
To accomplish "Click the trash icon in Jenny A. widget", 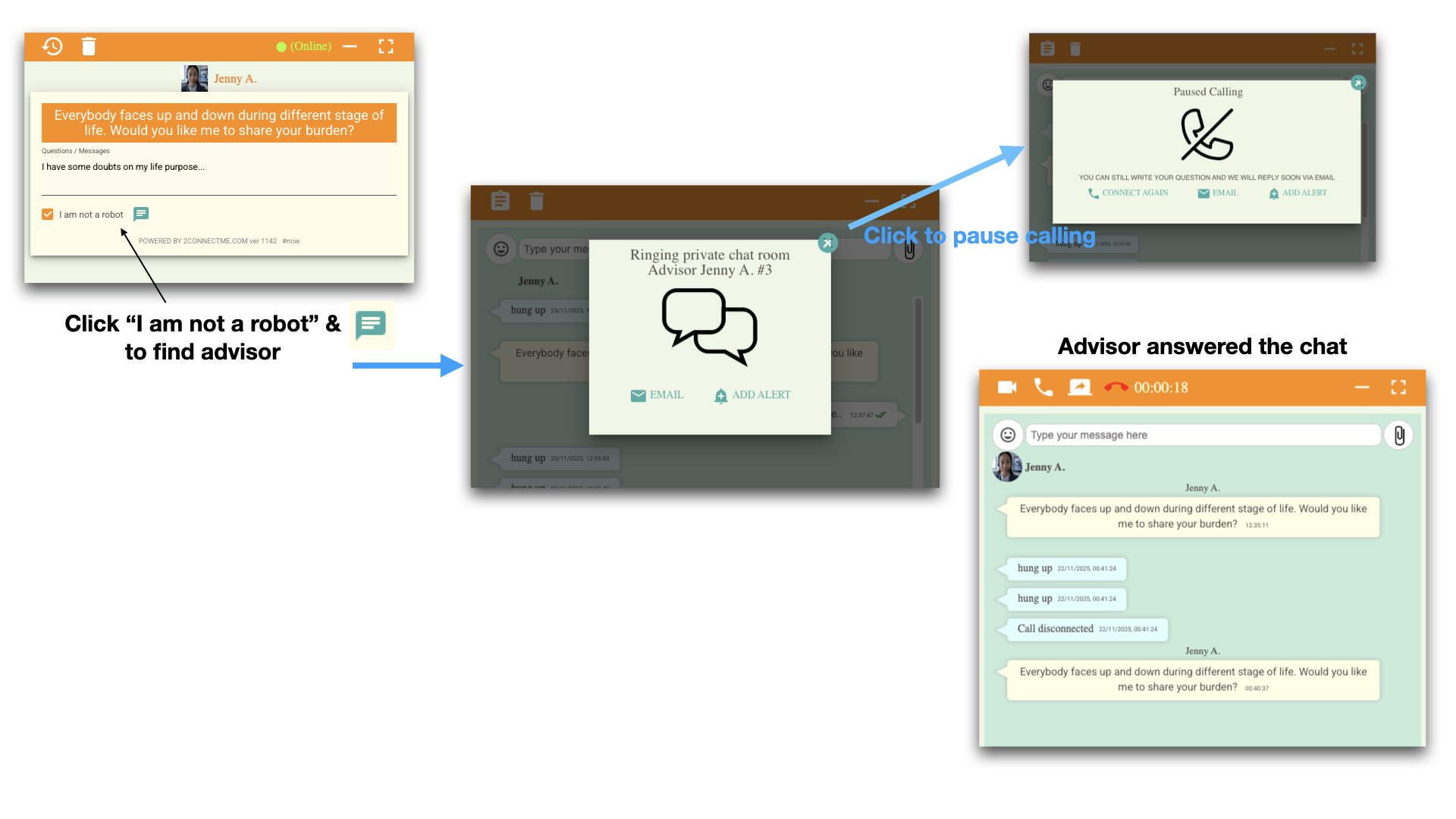I will [x=89, y=46].
